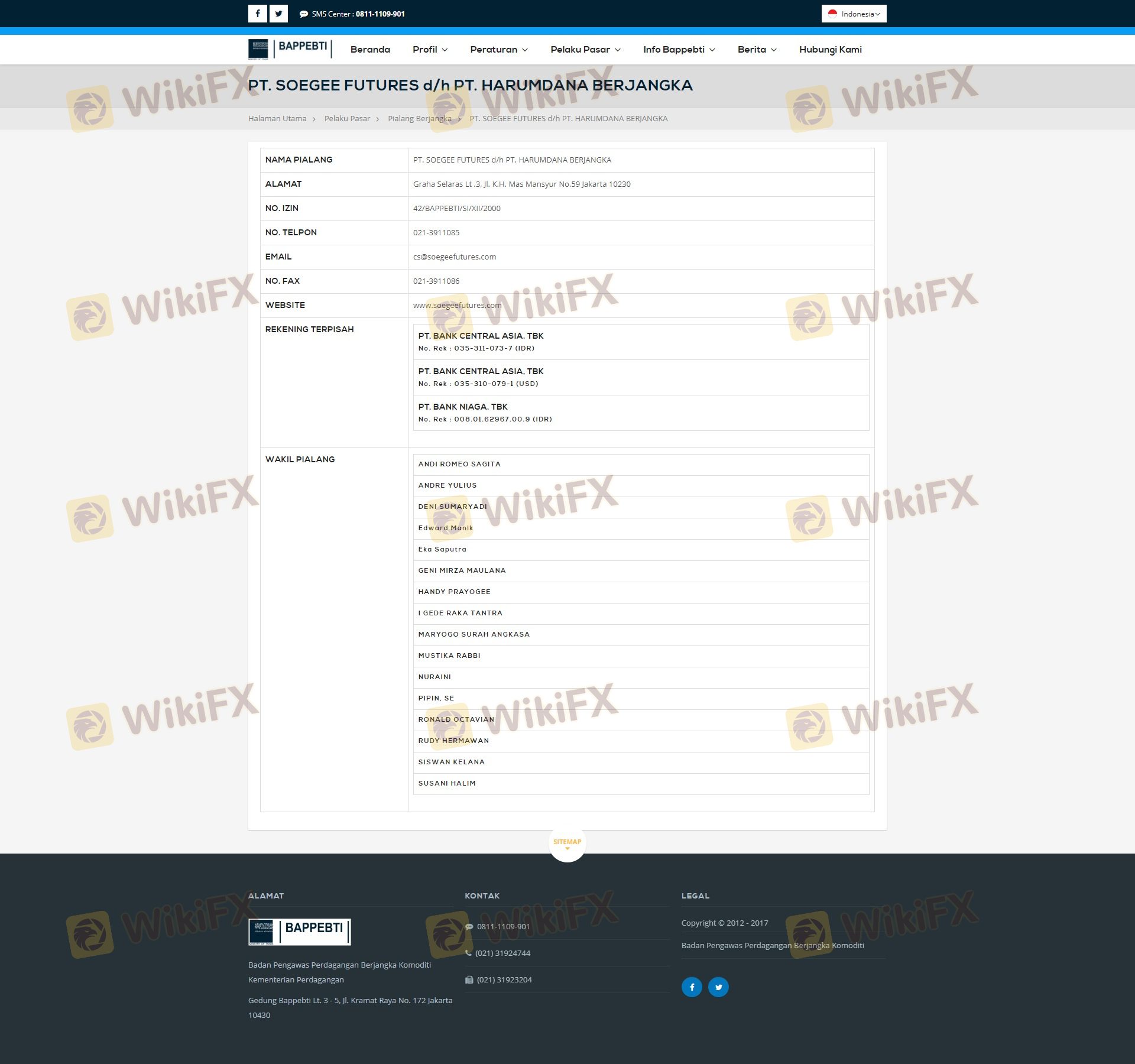The height and width of the screenshot is (1064, 1135).
Task: Expand the Peraturan menu
Action: pyautogui.click(x=498, y=50)
